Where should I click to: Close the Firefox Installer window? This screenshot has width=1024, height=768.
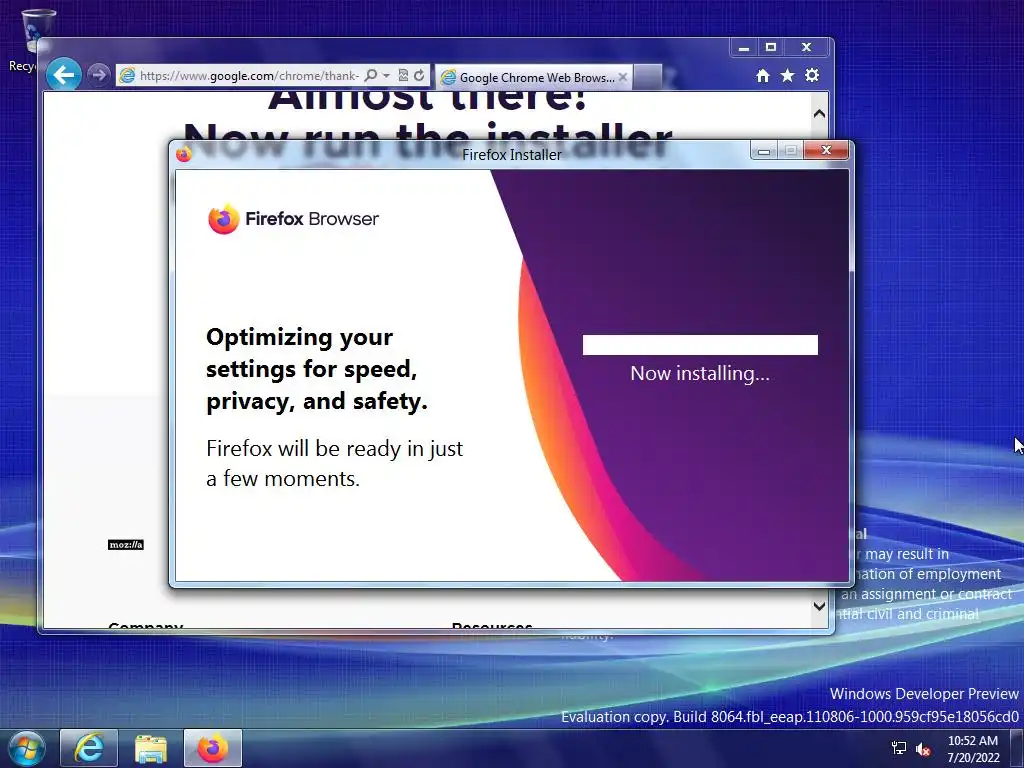click(826, 151)
